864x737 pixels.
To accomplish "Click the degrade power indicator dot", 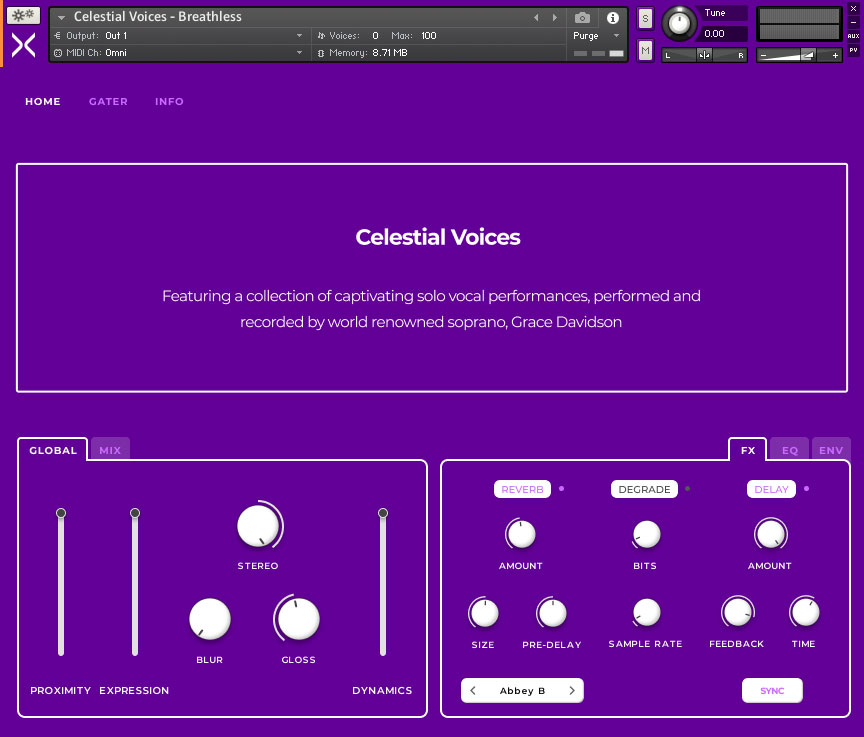I will [687, 489].
